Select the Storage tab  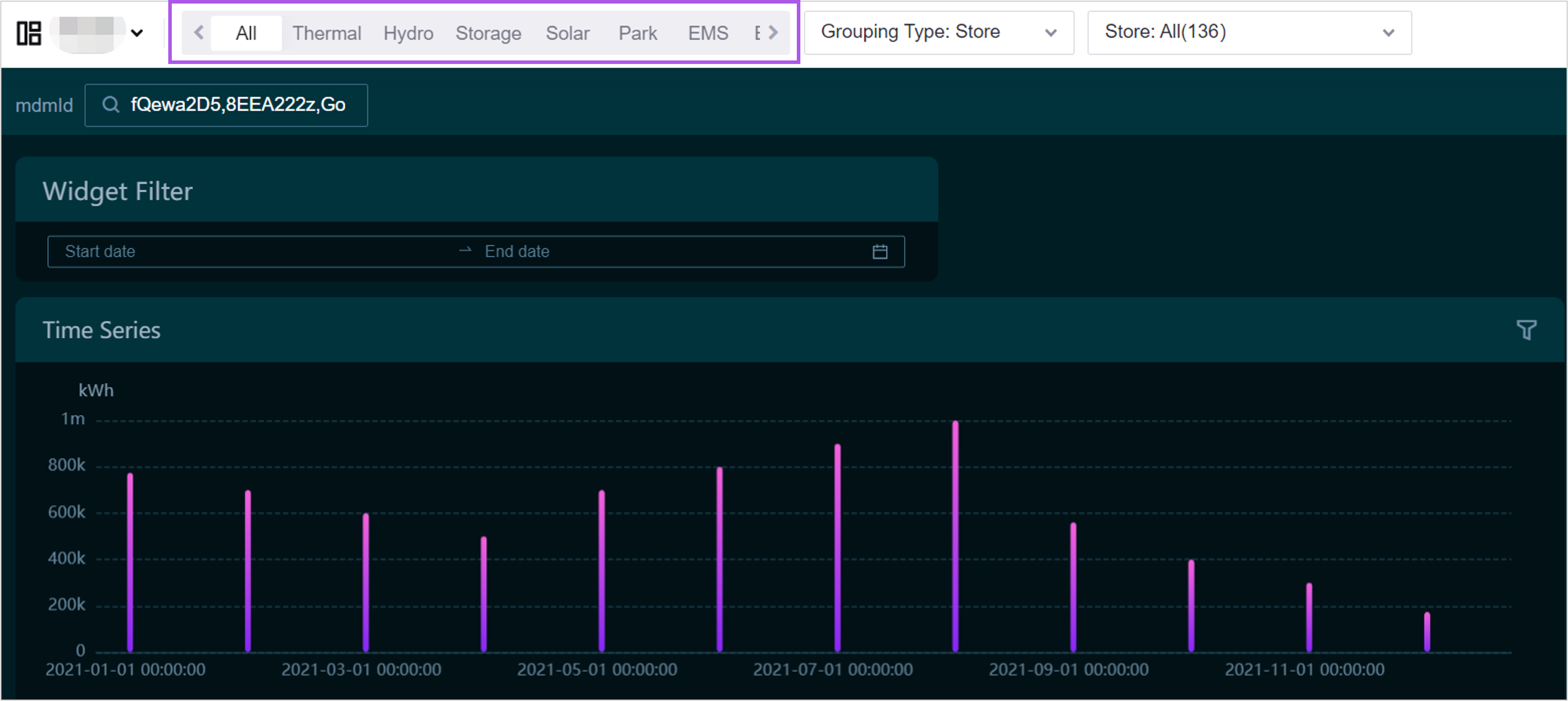(x=488, y=33)
